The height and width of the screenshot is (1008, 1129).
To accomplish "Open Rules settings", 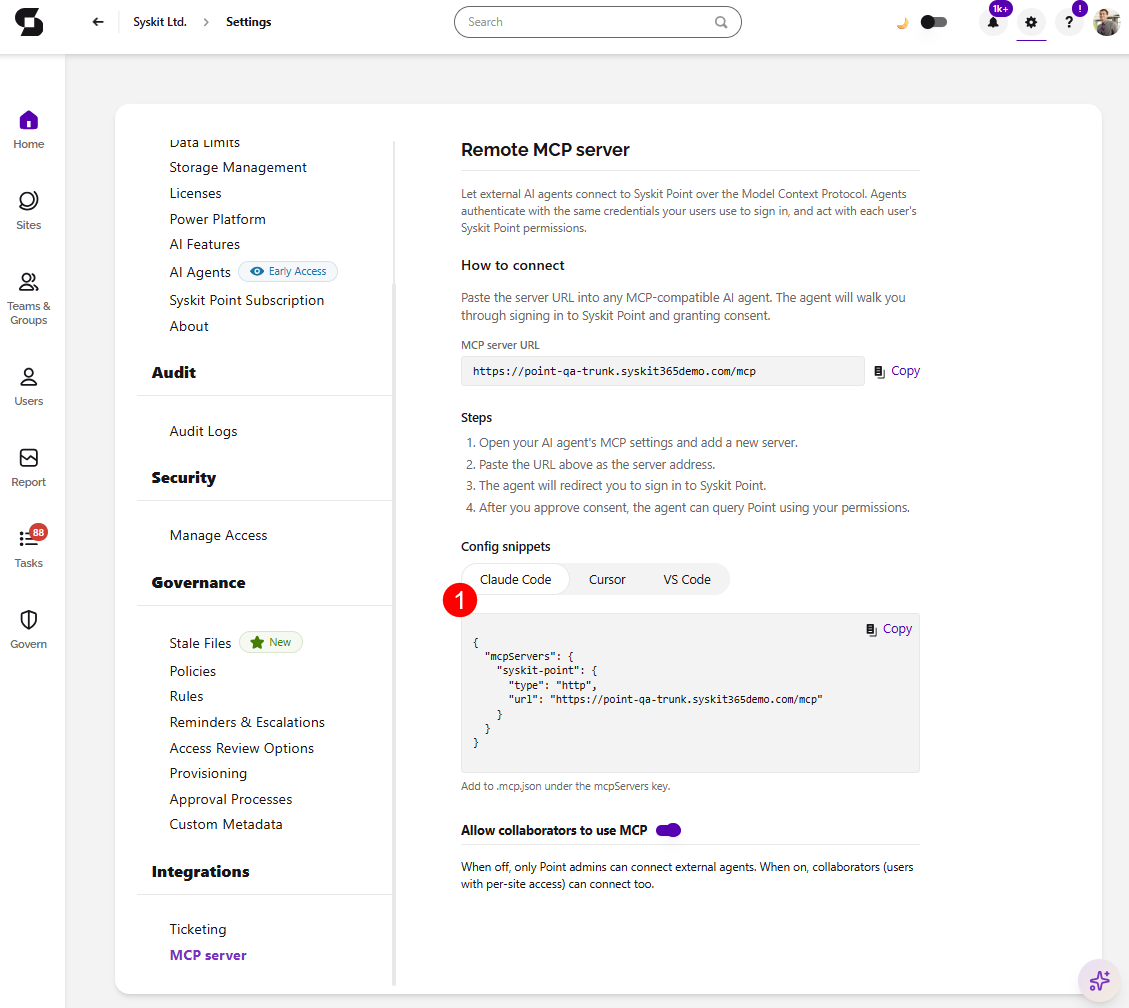I will point(186,696).
